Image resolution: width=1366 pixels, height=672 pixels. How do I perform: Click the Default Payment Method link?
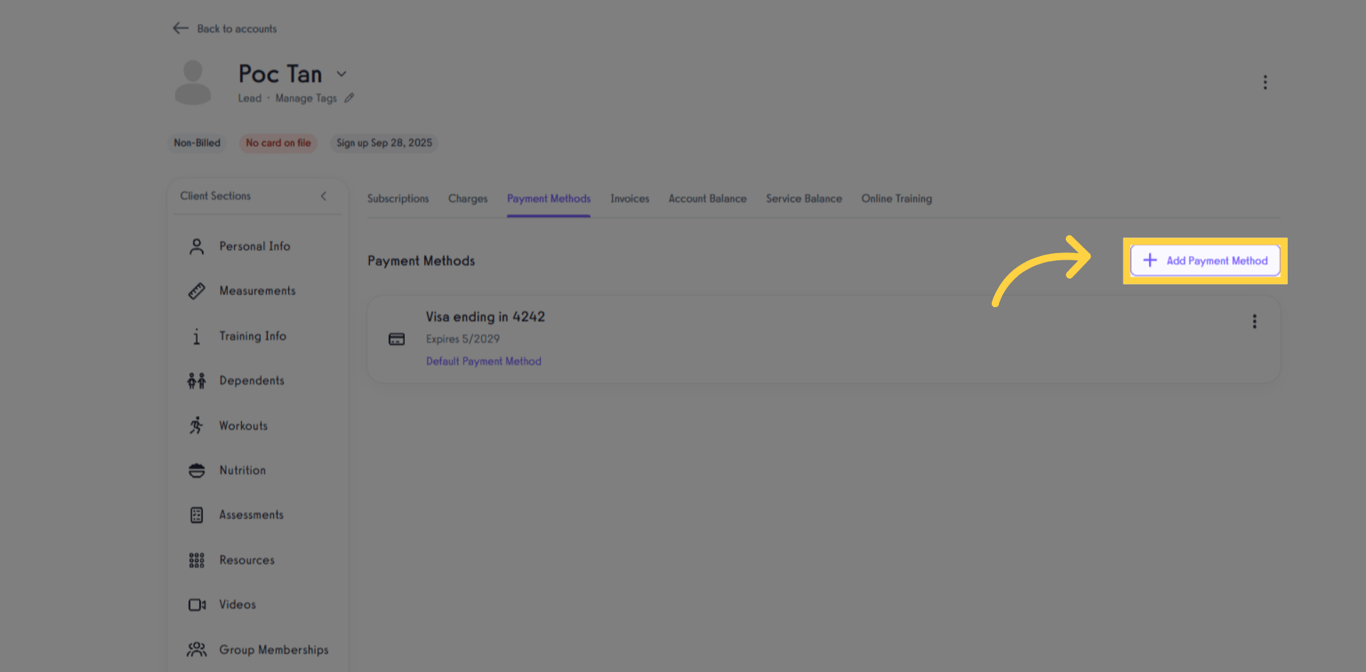point(484,361)
